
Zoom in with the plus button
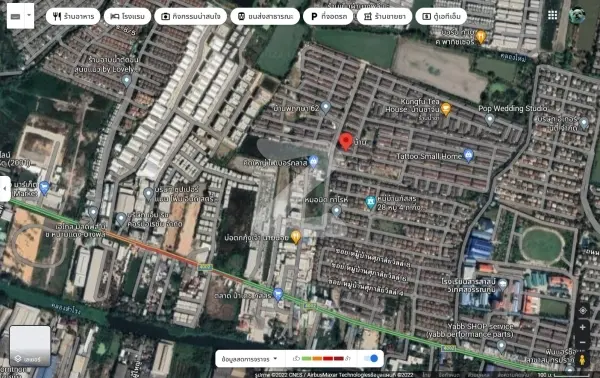(582, 327)
